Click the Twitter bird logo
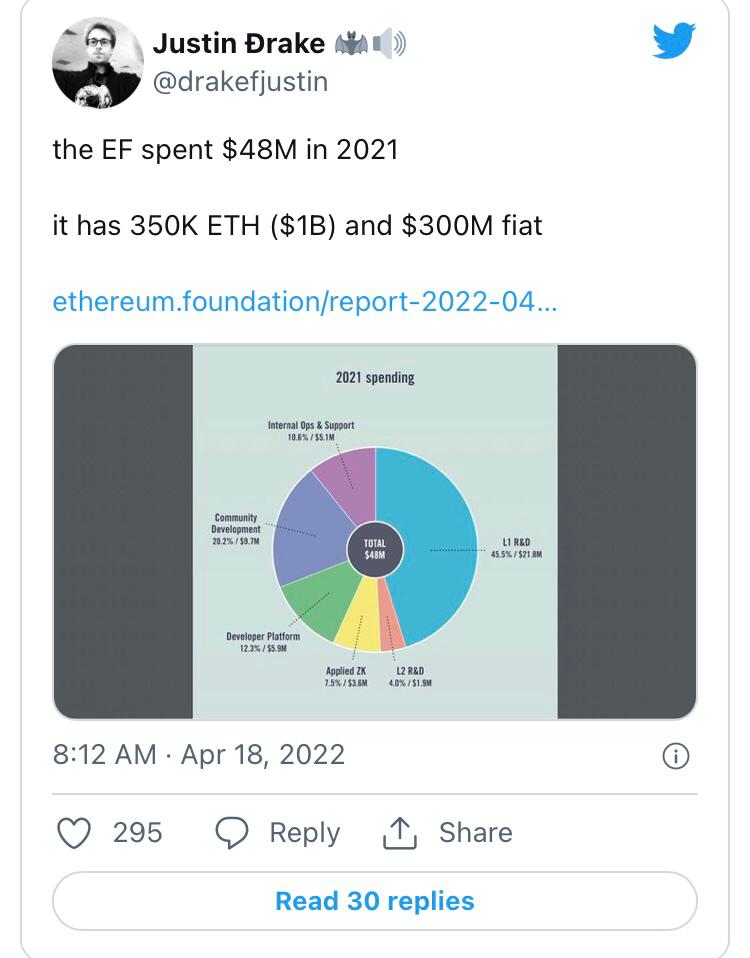The image size is (750, 958). click(x=674, y=41)
